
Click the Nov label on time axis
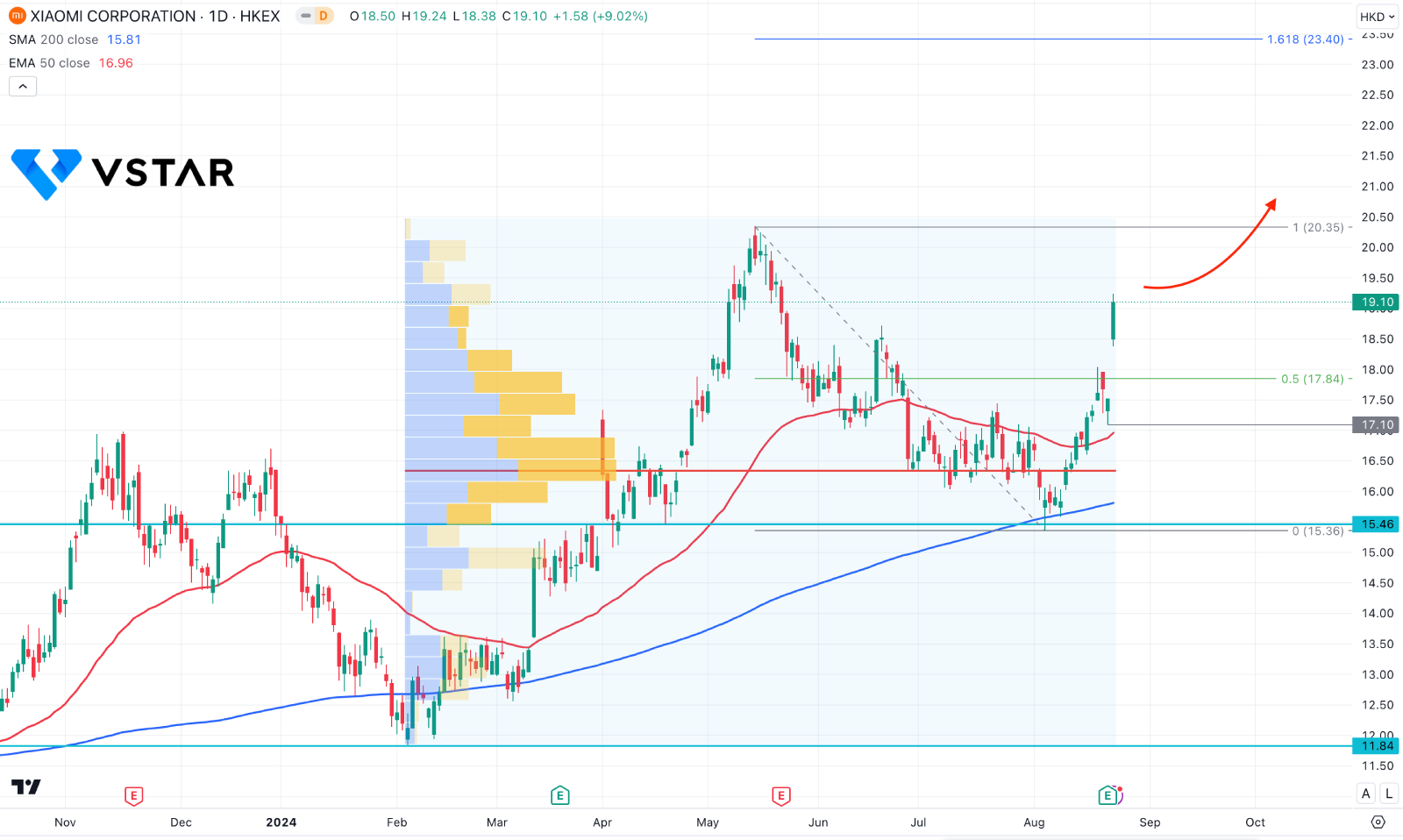(x=65, y=822)
